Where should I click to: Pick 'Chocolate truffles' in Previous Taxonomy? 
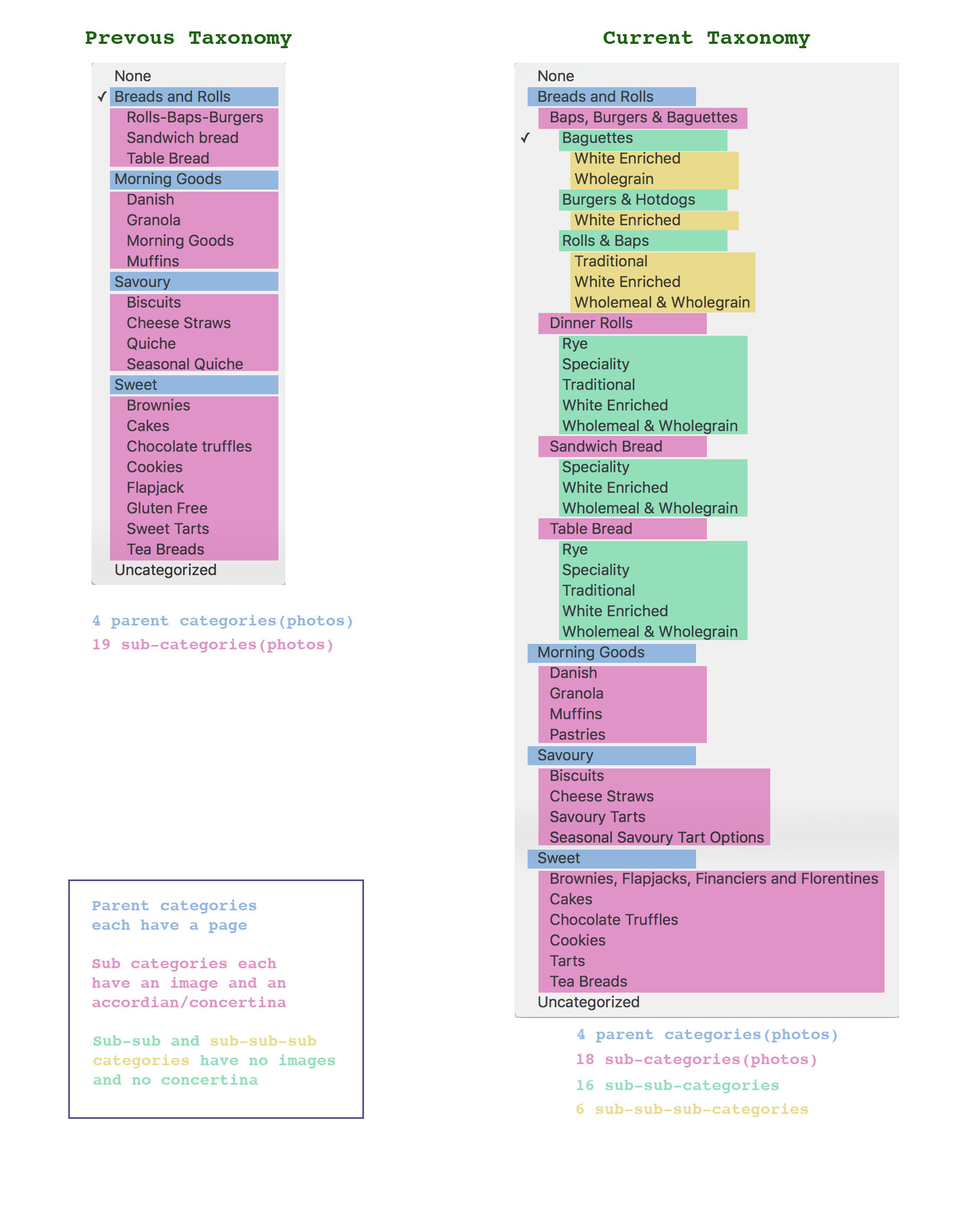[x=189, y=446]
